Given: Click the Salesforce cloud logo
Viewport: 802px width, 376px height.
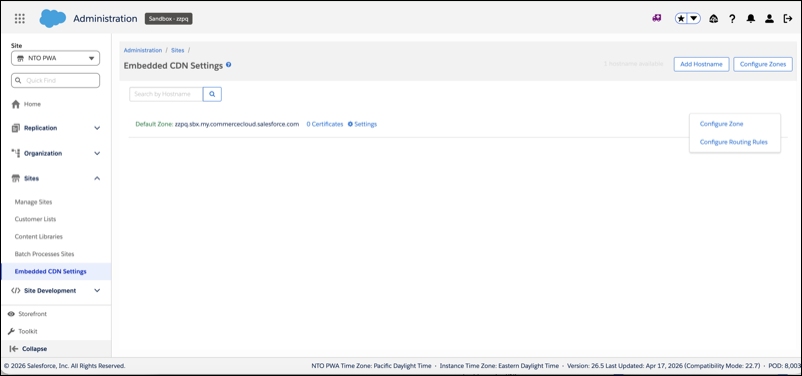Looking at the screenshot, I should click(x=53, y=18).
